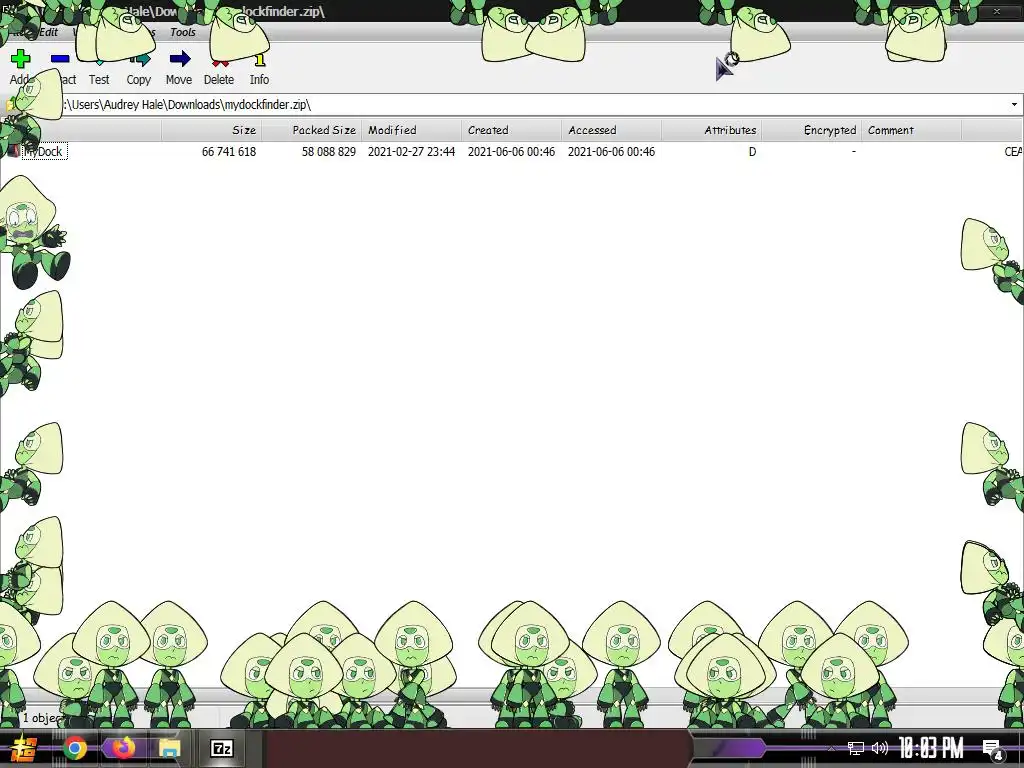
Task: Click the 7z taskbar icon
Action: pos(221,748)
